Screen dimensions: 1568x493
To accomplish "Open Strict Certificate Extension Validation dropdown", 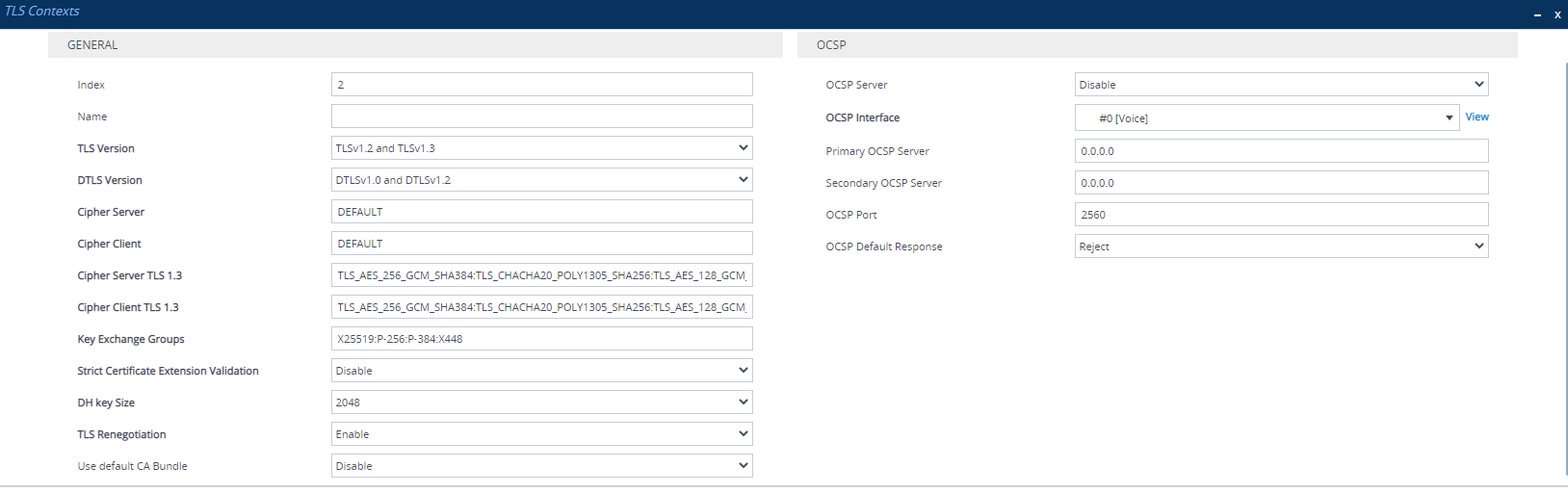I will click(541, 371).
